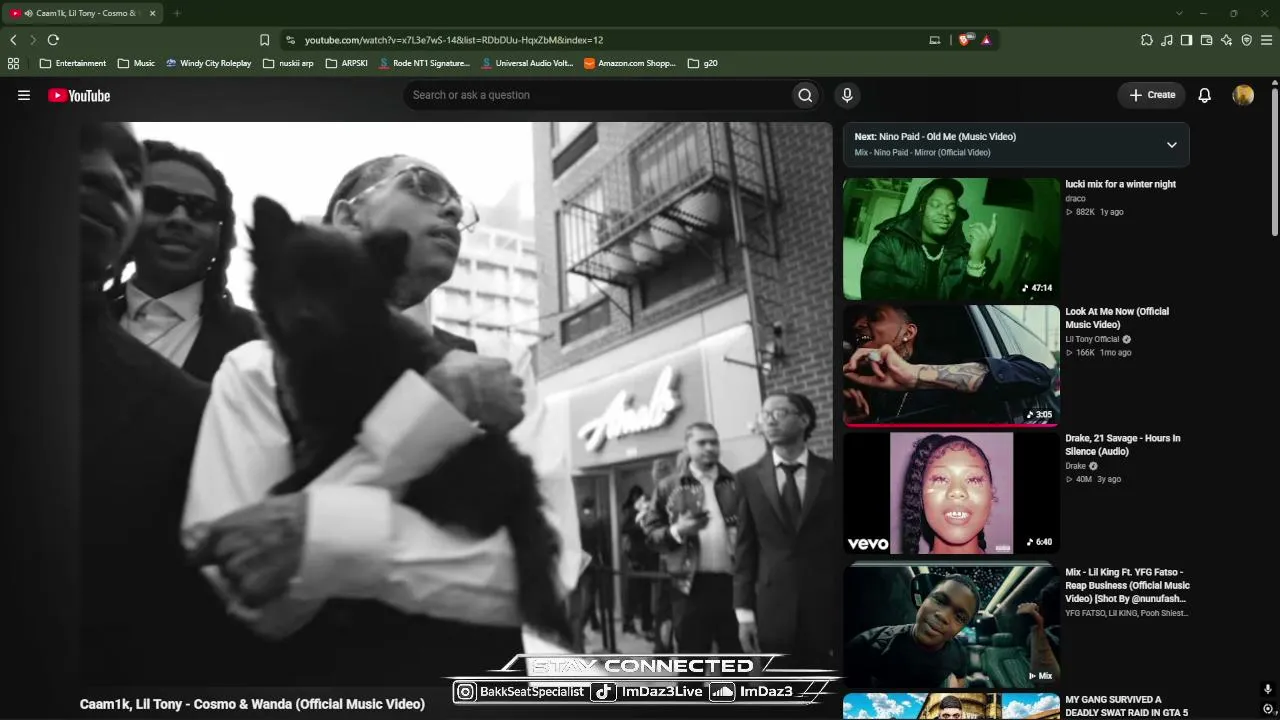Open 'lucki mix for a winter night' title

click(1120, 184)
